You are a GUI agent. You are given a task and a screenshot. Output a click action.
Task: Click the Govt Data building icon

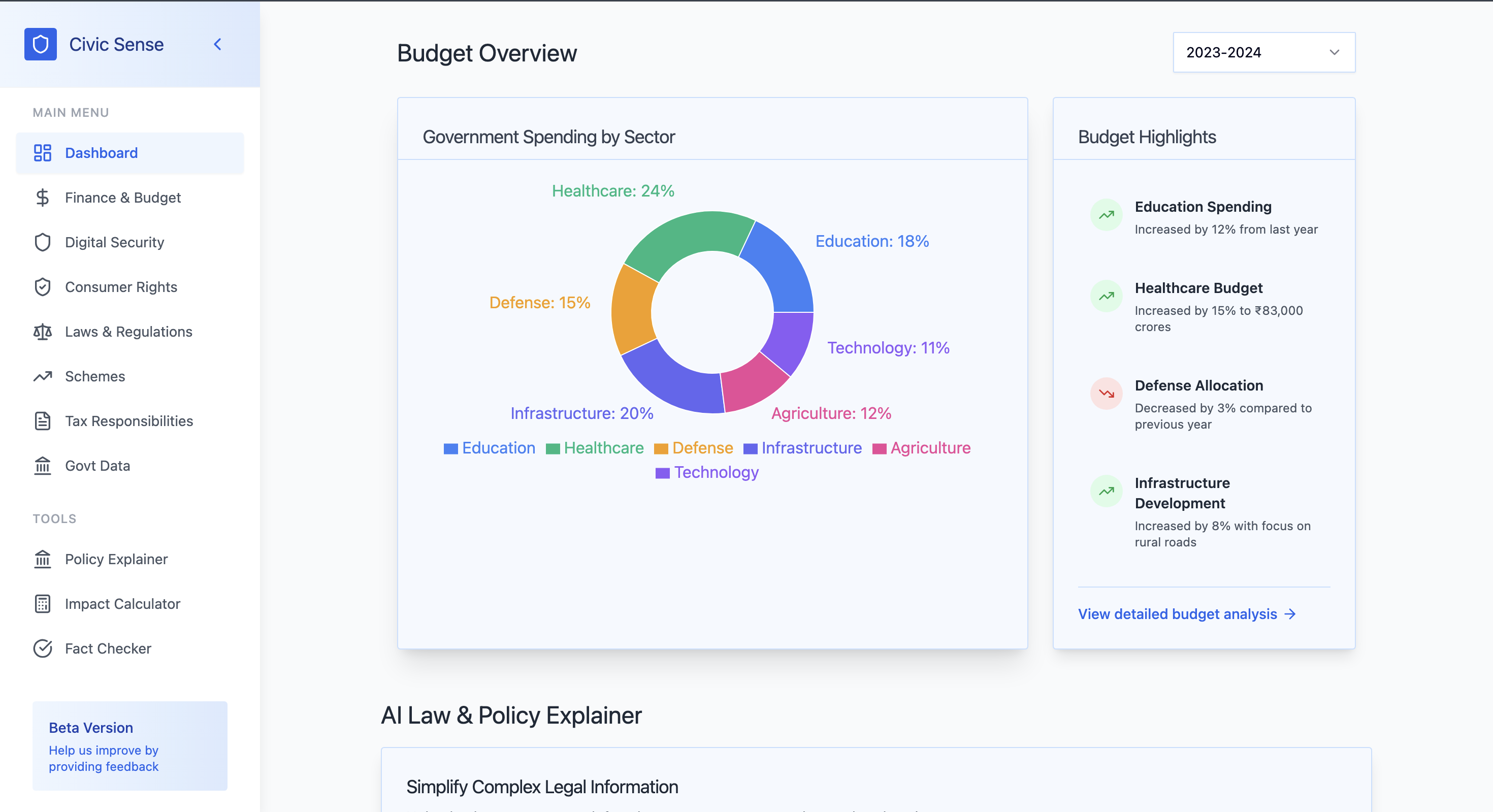point(42,465)
